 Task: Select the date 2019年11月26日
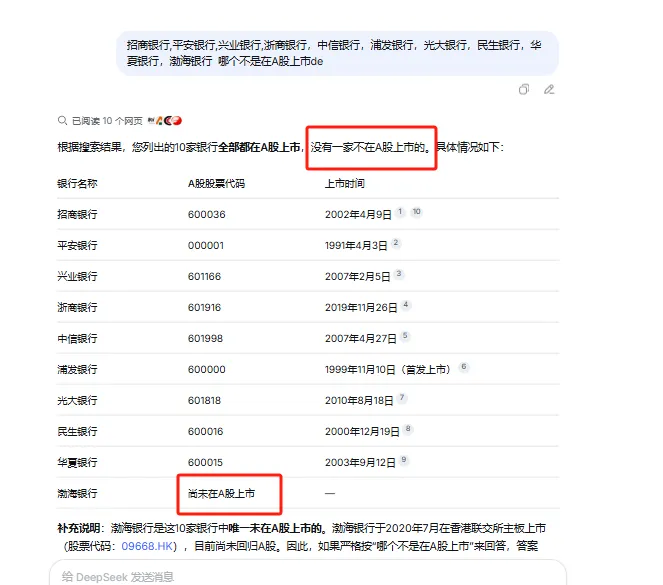361,307
